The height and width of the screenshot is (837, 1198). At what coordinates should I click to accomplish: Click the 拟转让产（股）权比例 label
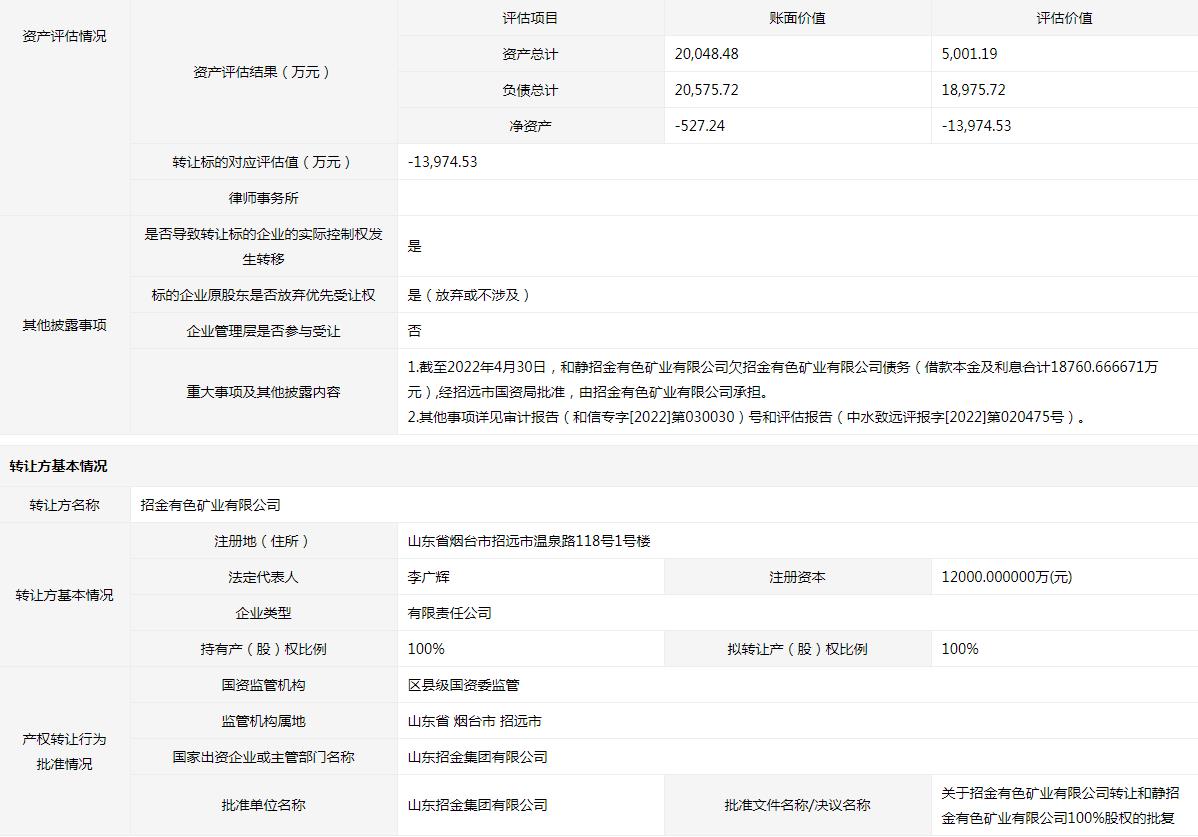(x=797, y=649)
